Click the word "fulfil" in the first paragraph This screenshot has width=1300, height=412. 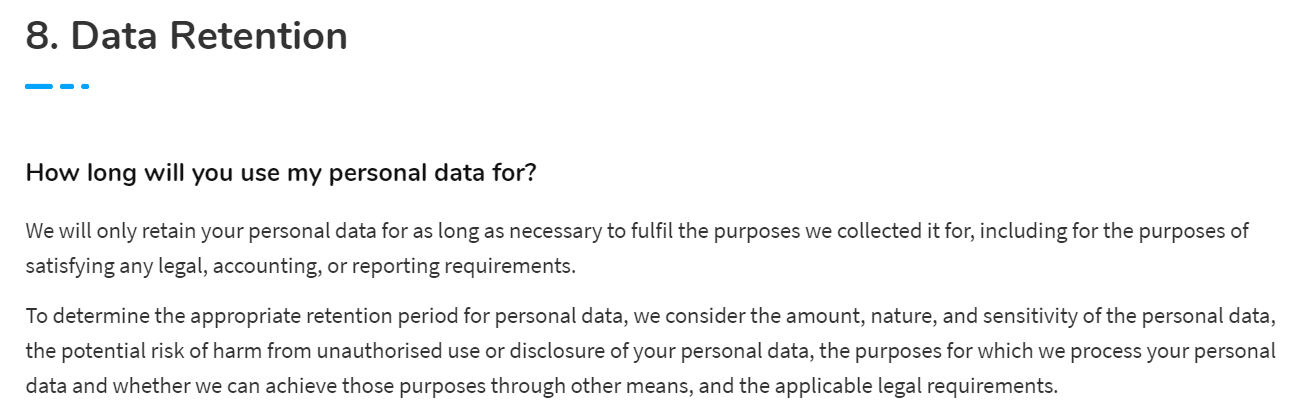(656, 231)
